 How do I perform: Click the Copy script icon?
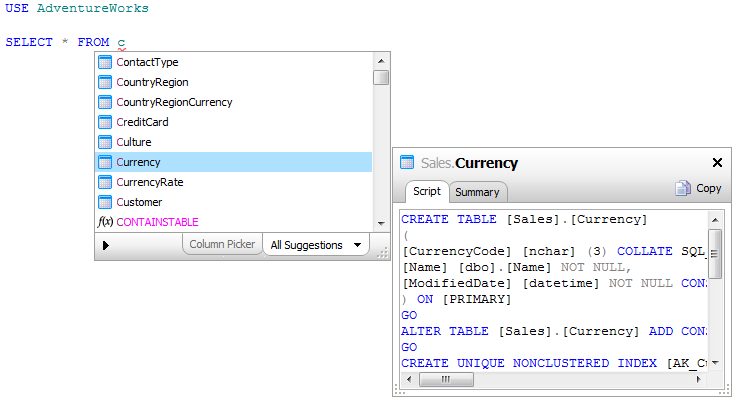pyautogui.click(x=683, y=188)
